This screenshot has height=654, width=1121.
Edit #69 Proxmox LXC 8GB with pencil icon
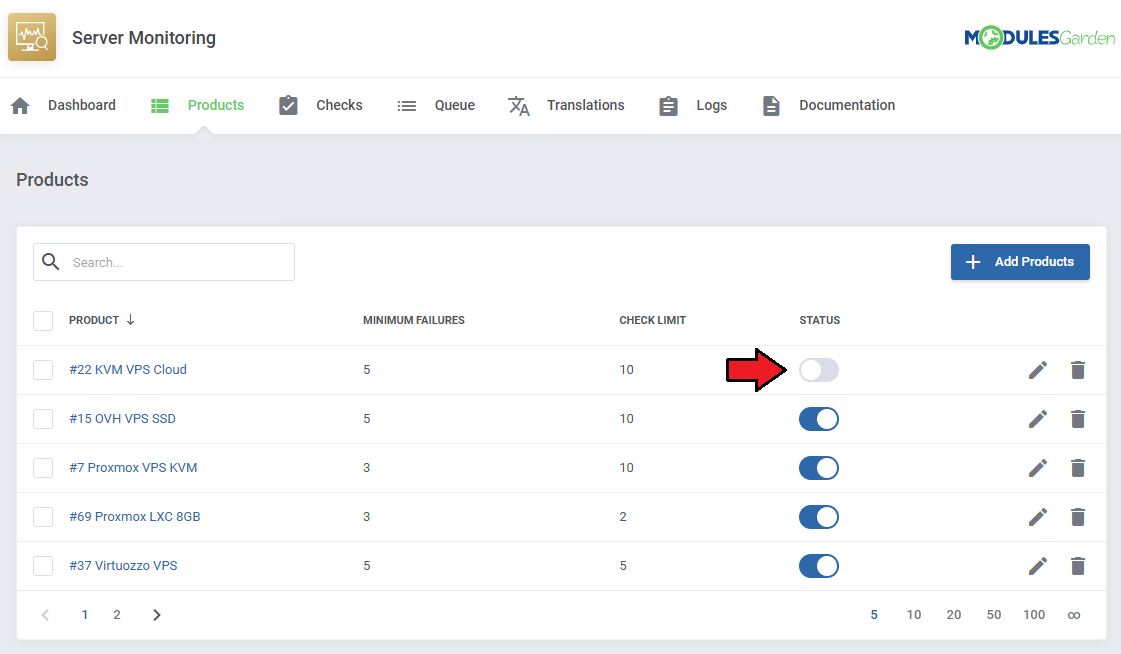[x=1038, y=517]
